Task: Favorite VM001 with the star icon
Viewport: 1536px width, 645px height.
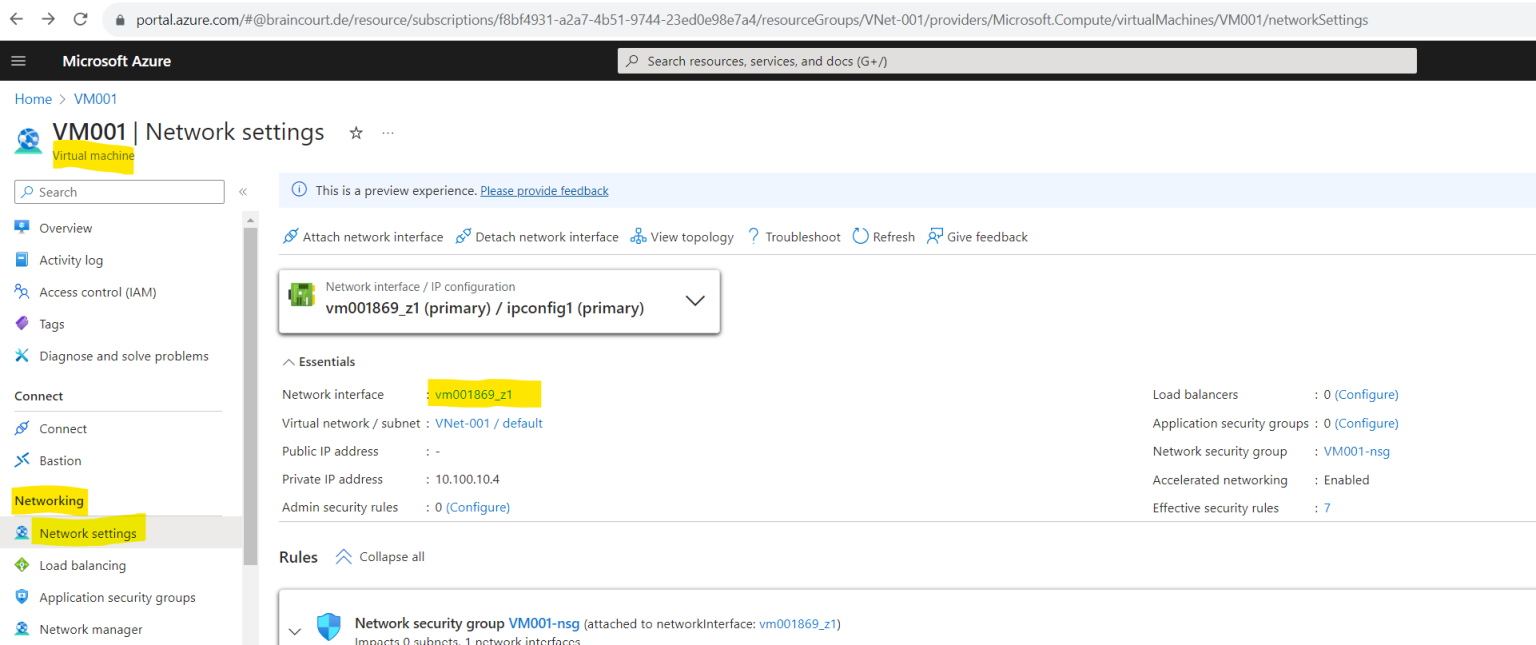Action: [x=356, y=132]
